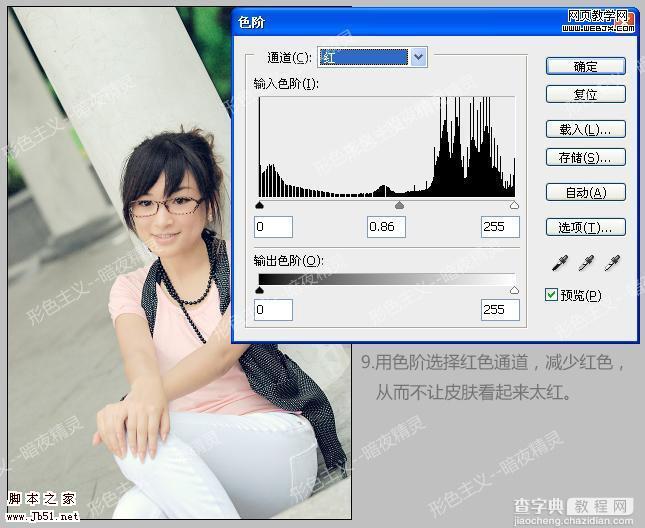The height and width of the screenshot is (528, 645).
Task: Click the 红 channel selection field
Action: pos(364,57)
